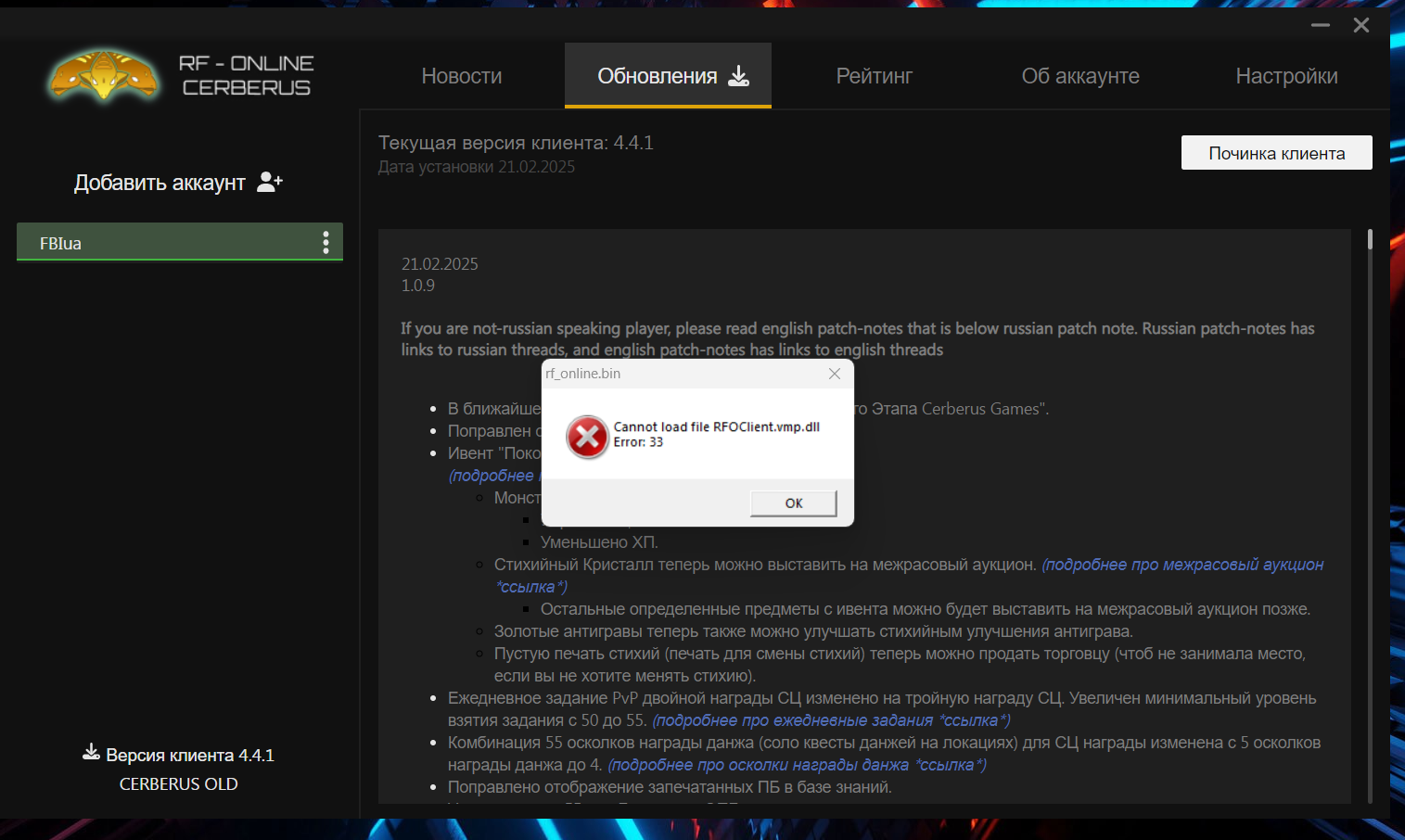This screenshot has width=1405, height=840.
Task: Click the patch version 1.0.9 text
Action: point(418,286)
